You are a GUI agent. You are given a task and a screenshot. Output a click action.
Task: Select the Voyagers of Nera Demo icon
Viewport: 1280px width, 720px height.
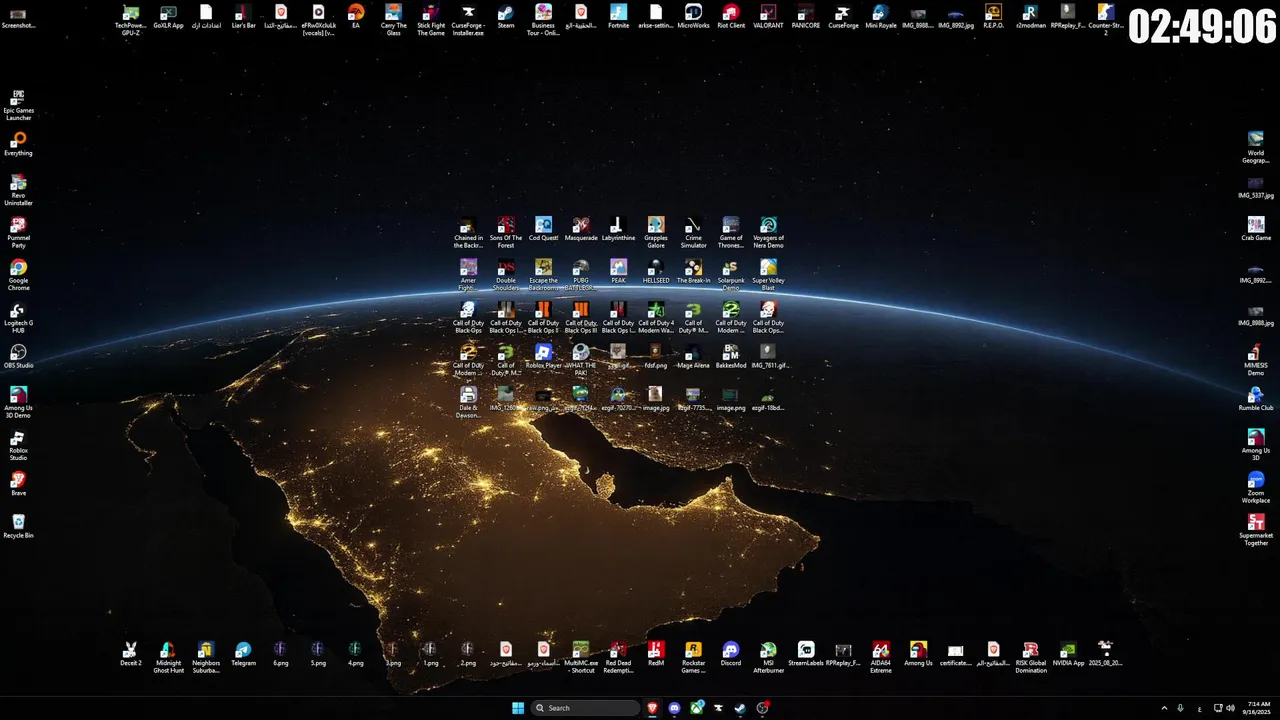click(x=768, y=232)
